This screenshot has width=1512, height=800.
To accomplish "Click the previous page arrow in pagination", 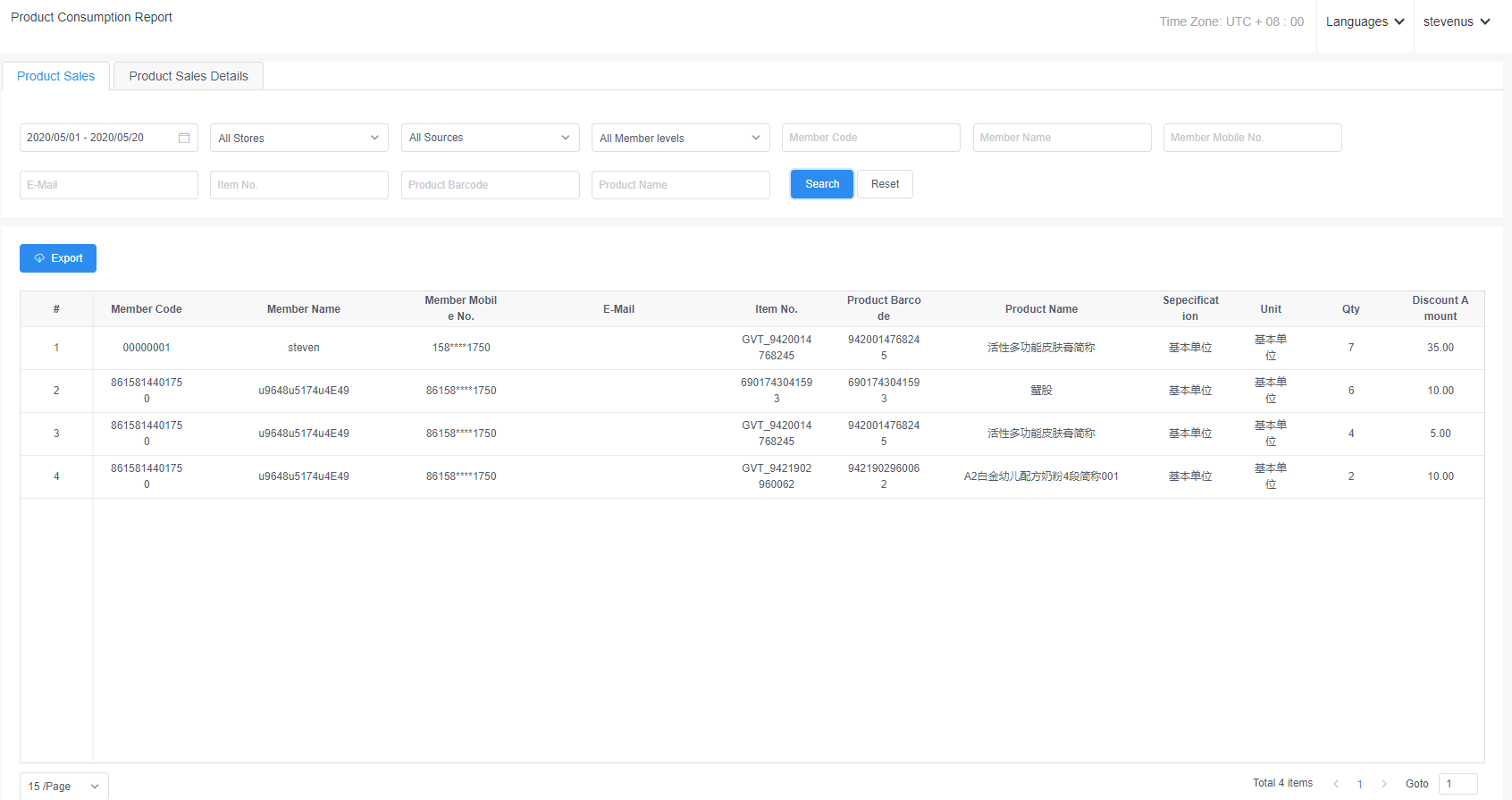I will (1336, 784).
